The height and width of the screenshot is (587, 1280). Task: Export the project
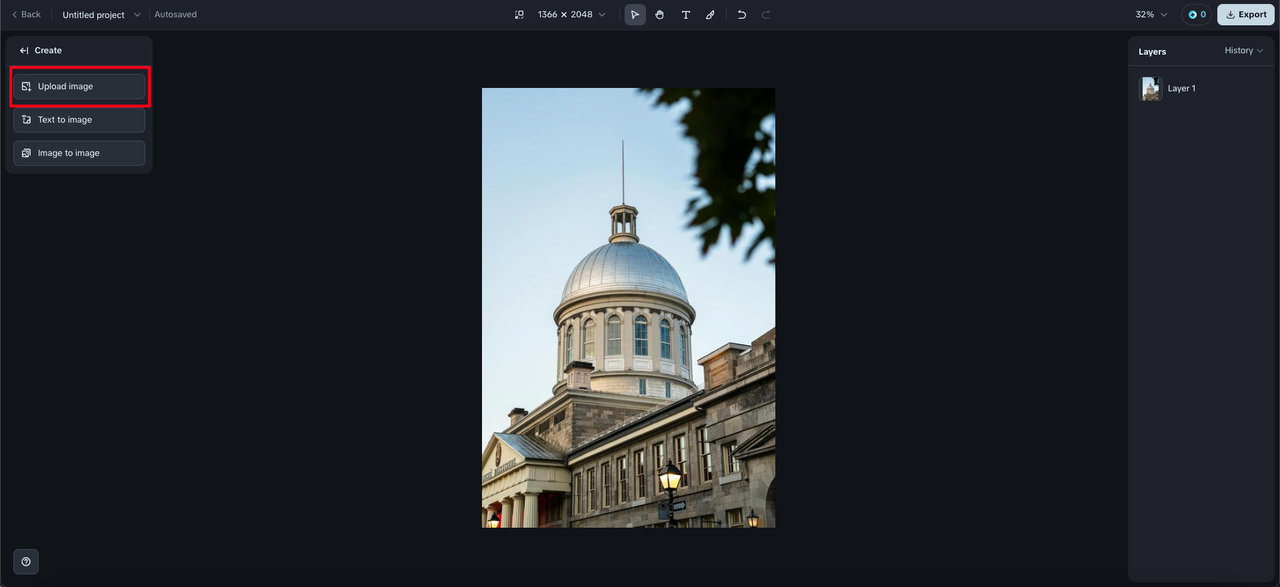pyautogui.click(x=1245, y=15)
